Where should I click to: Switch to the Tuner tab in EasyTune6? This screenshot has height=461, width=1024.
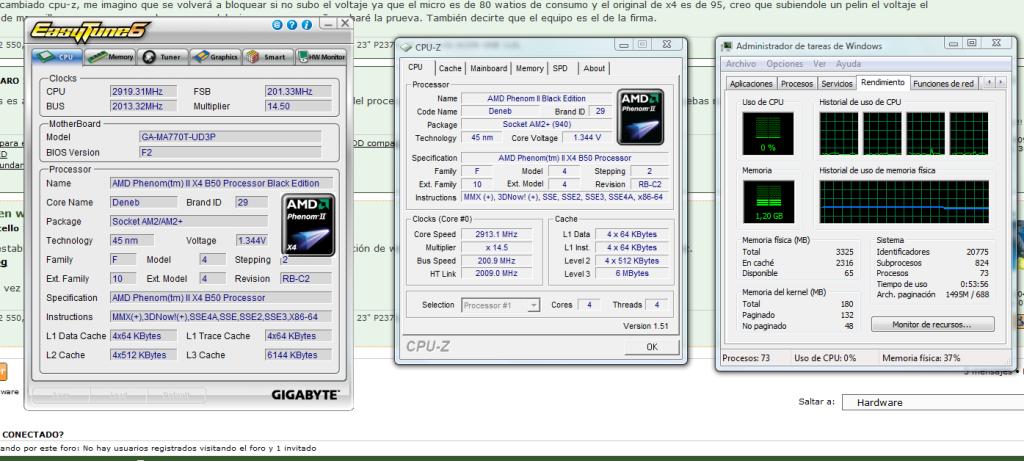[x=162, y=58]
